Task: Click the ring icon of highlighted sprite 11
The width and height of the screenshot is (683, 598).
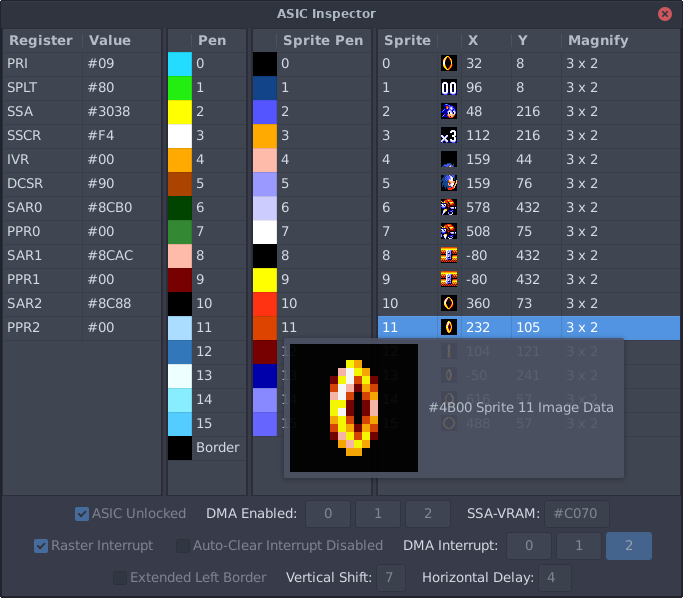Action: [449, 327]
